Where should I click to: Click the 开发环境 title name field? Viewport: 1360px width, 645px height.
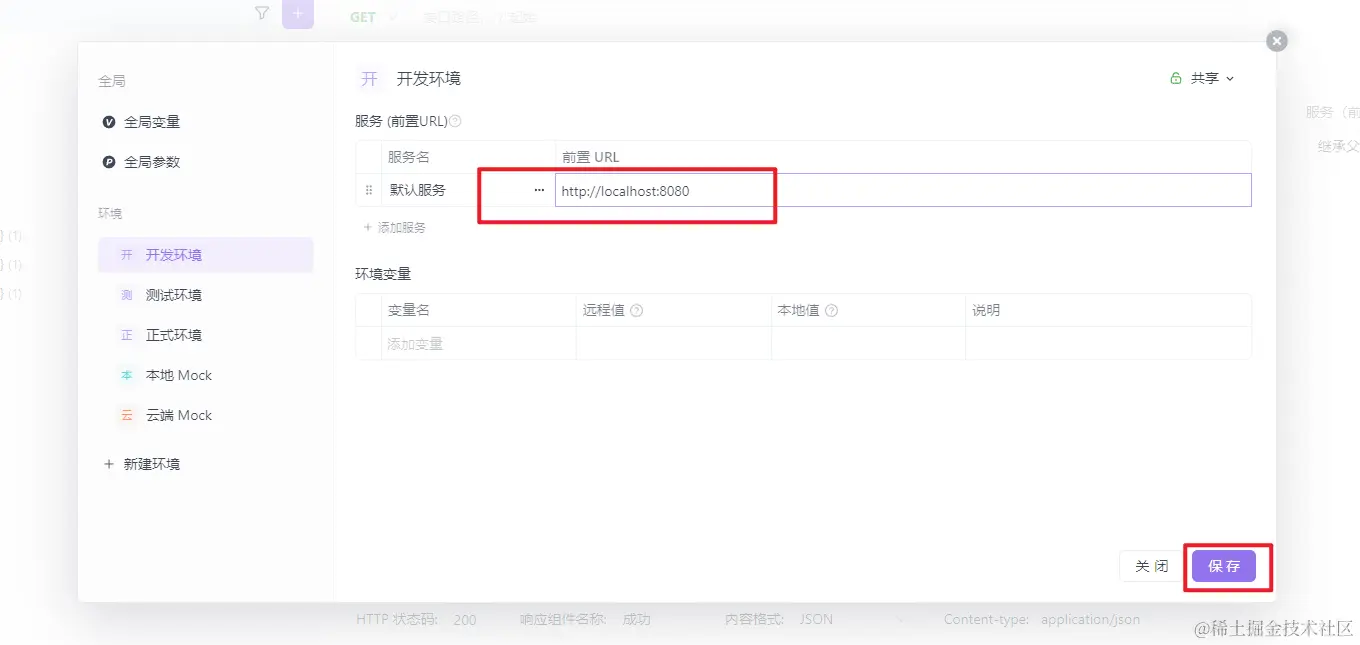[429, 79]
